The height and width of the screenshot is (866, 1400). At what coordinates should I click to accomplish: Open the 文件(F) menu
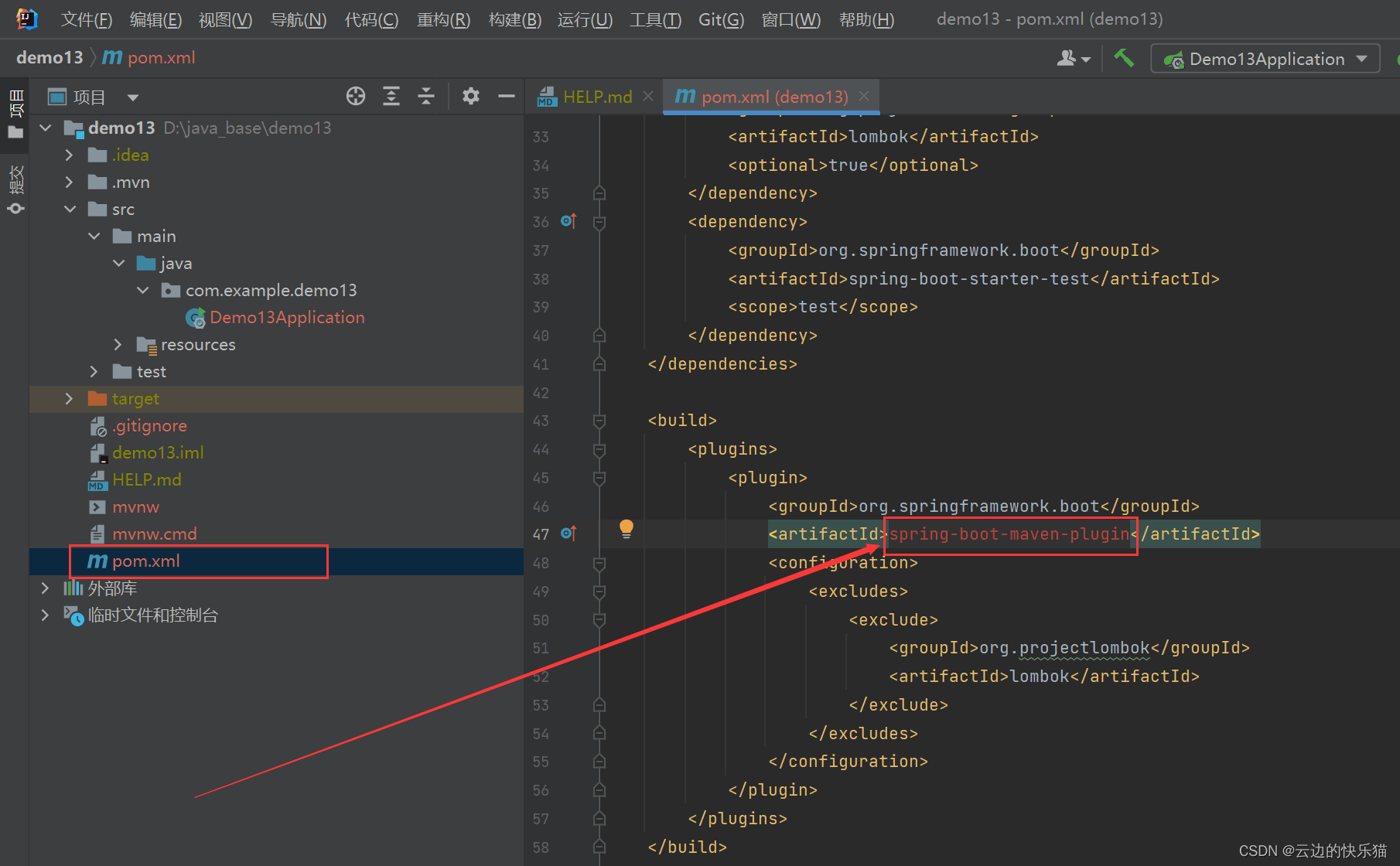point(87,19)
